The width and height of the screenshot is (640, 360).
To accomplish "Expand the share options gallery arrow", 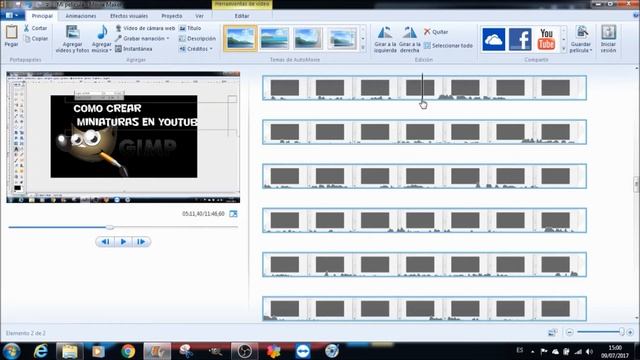I will pyautogui.click(x=564, y=49).
